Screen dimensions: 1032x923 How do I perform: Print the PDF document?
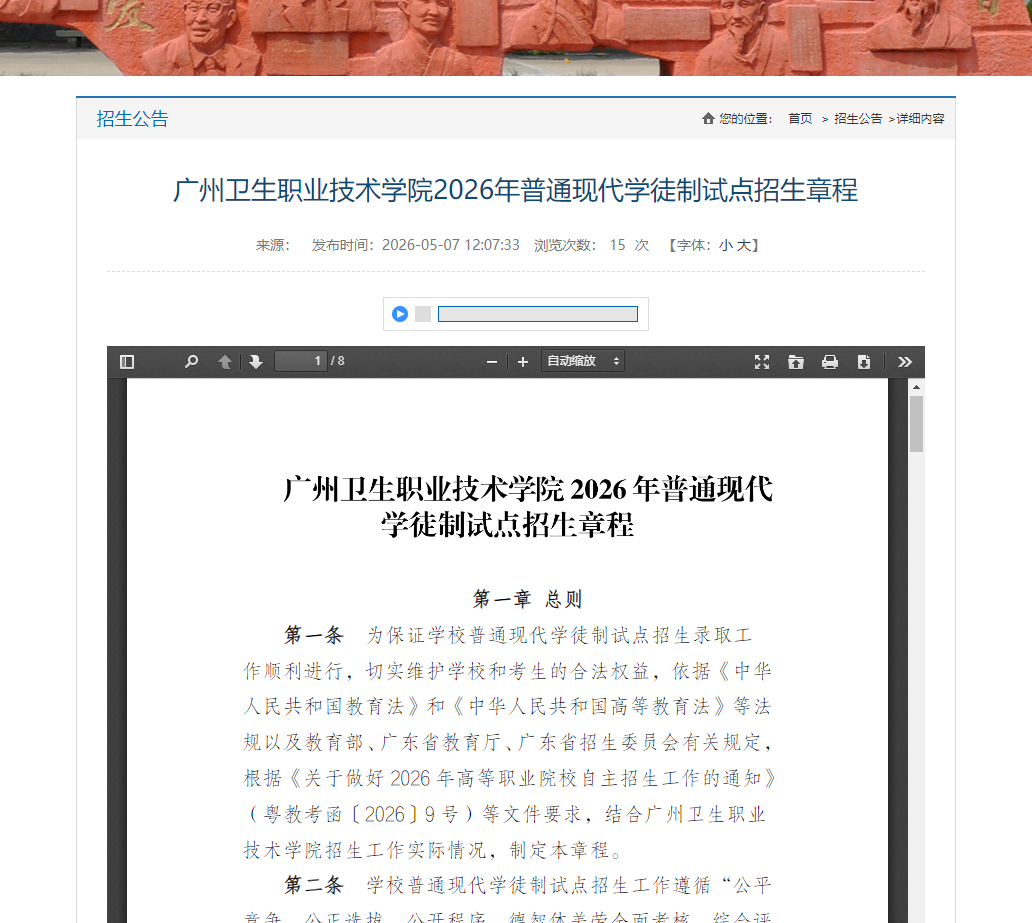pyautogui.click(x=830, y=361)
